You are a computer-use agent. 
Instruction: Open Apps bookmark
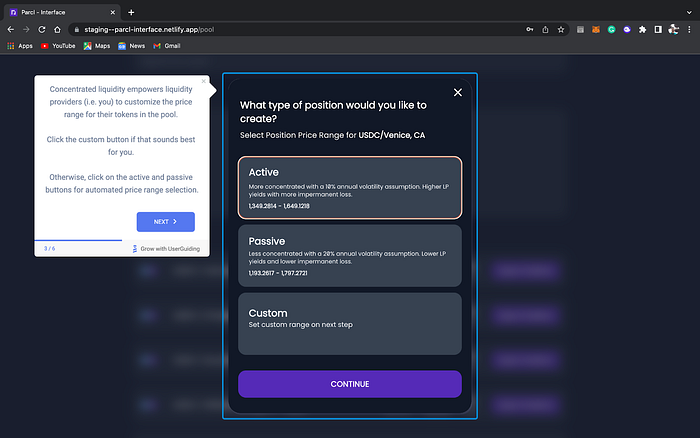coord(20,46)
